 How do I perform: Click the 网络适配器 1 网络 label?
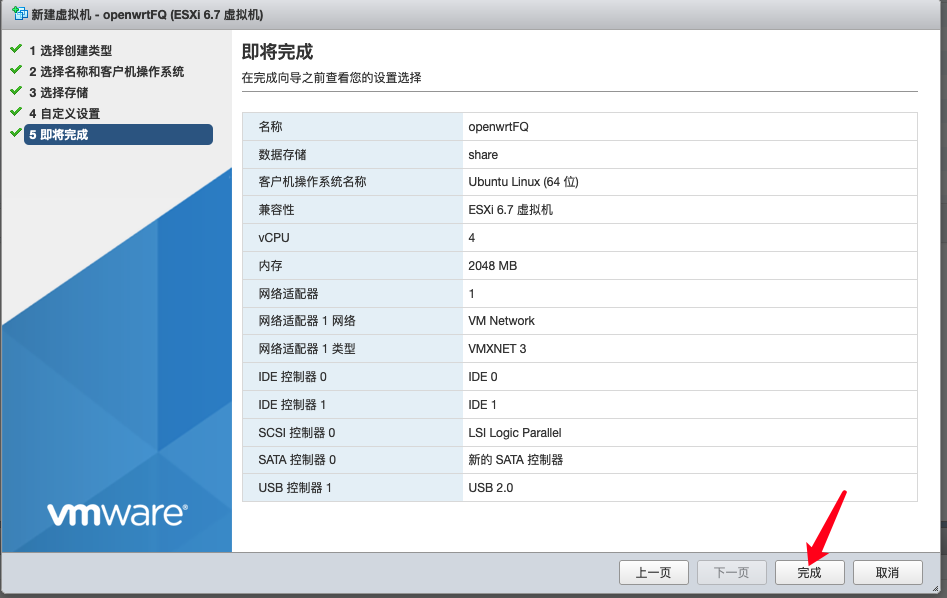click(307, 321)
